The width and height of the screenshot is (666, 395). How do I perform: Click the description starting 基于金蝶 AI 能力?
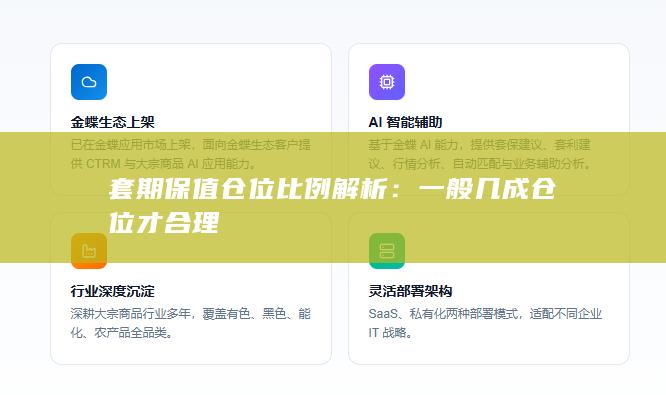(480, 154)
